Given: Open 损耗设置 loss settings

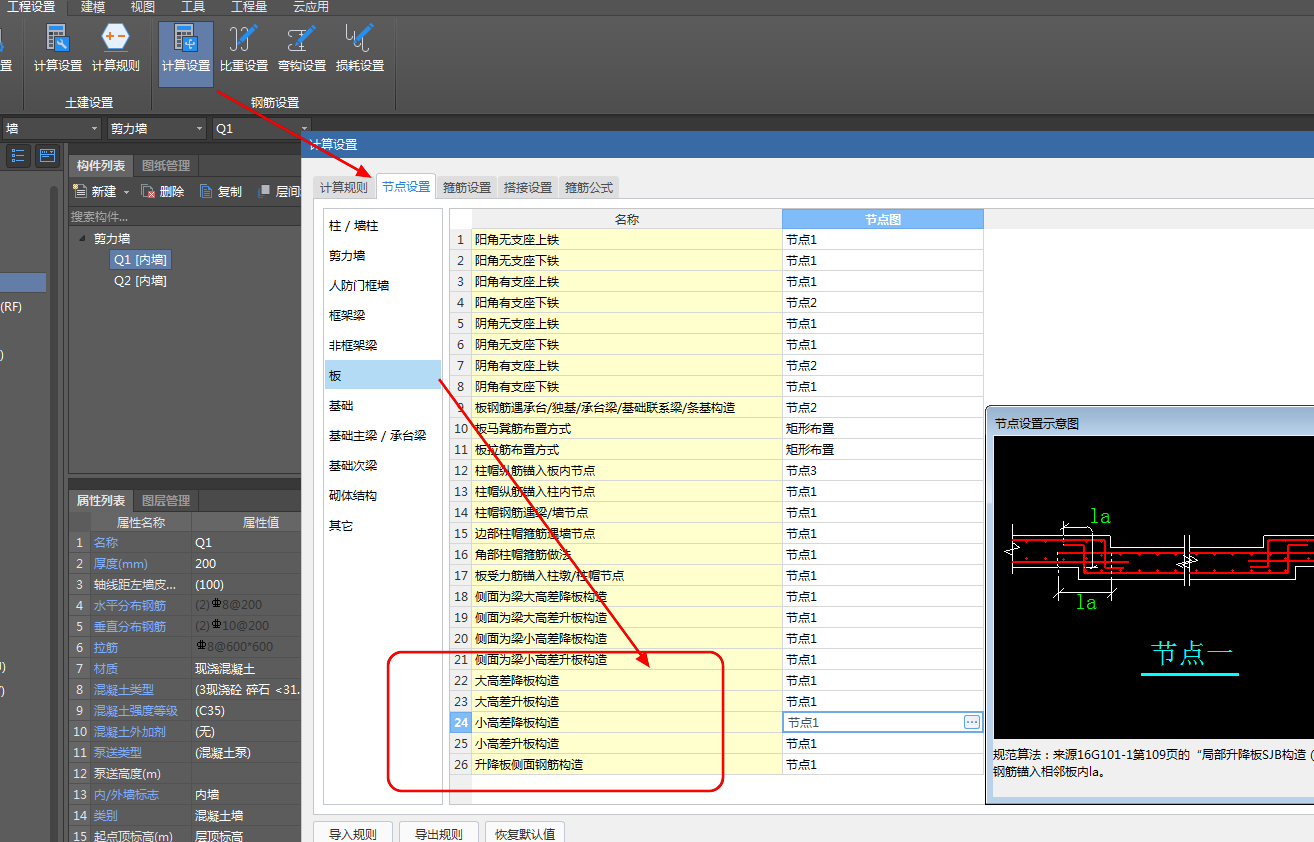Looking at the screenshot, I should pyautogui.click(x=360, y=49).
